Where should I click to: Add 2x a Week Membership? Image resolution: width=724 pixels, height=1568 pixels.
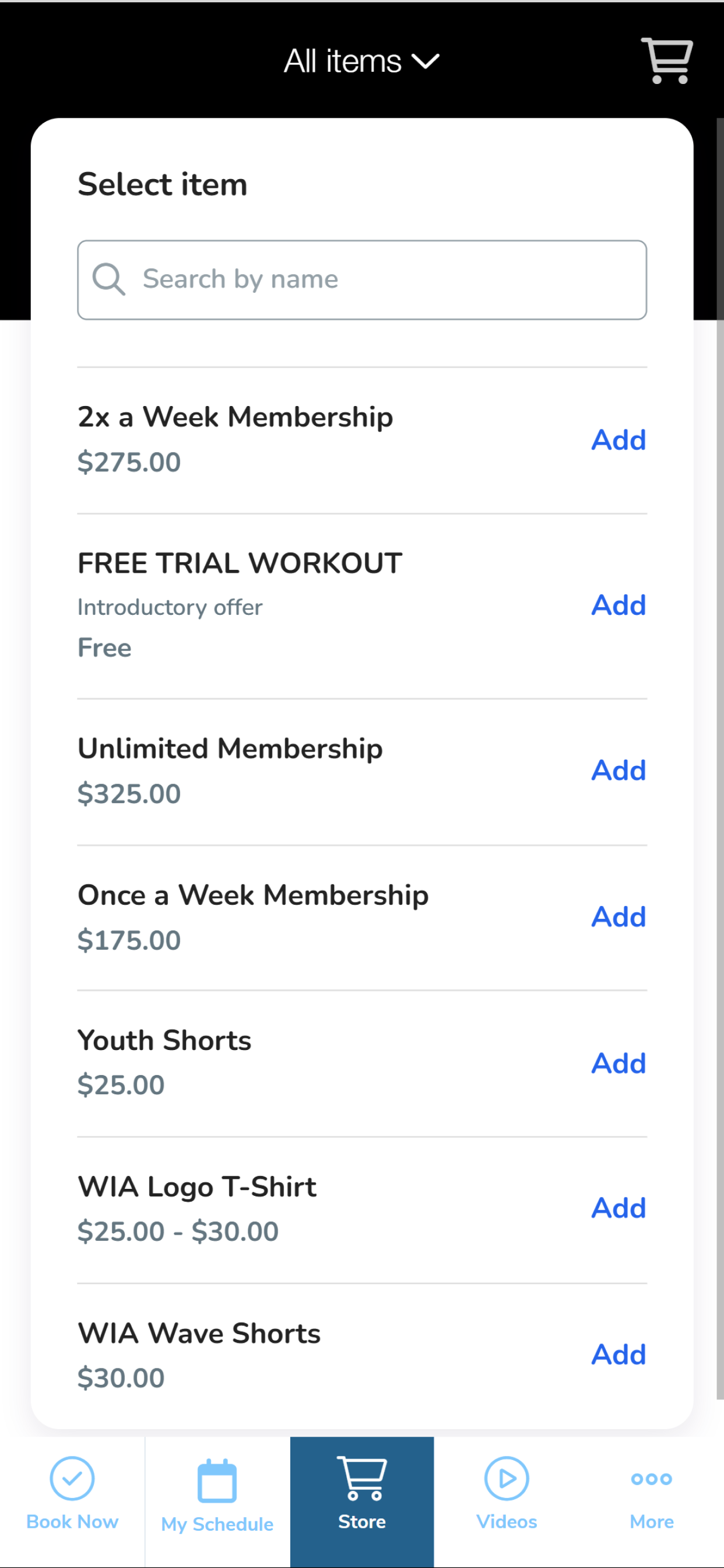click(x=618, y=439)
